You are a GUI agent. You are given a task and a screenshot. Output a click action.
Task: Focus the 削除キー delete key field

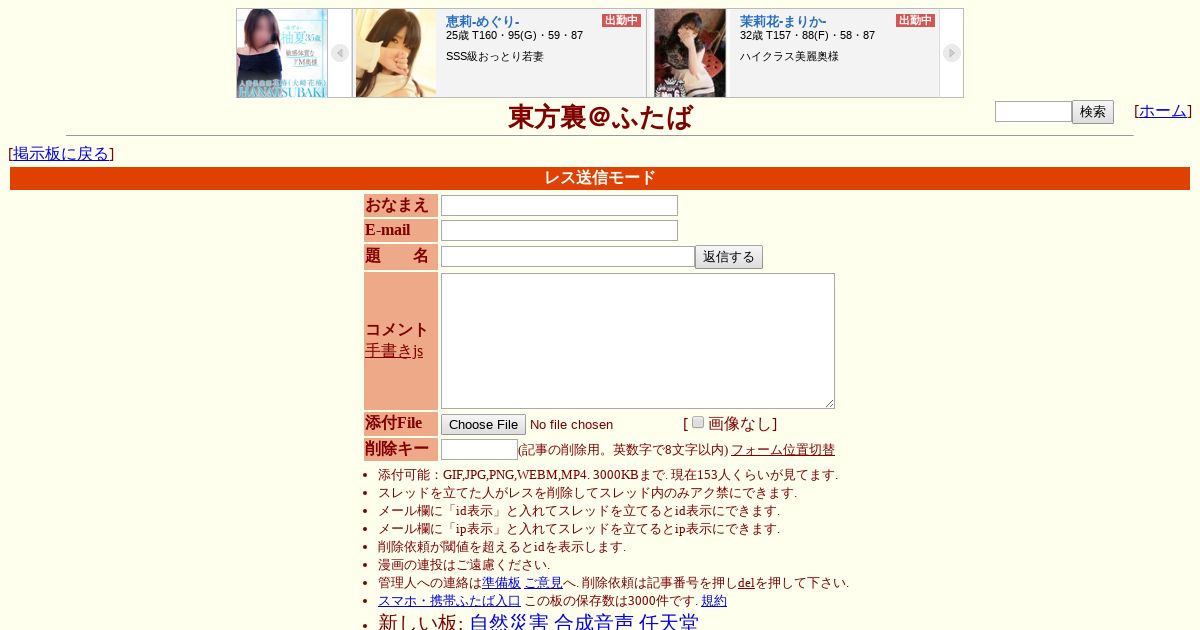479,450
